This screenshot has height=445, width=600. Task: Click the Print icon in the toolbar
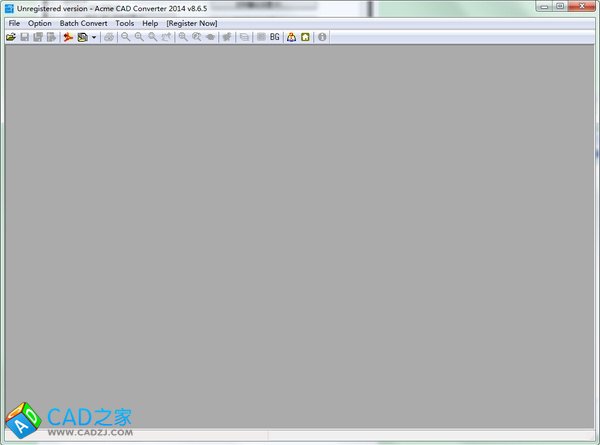(x=108, y=37)
